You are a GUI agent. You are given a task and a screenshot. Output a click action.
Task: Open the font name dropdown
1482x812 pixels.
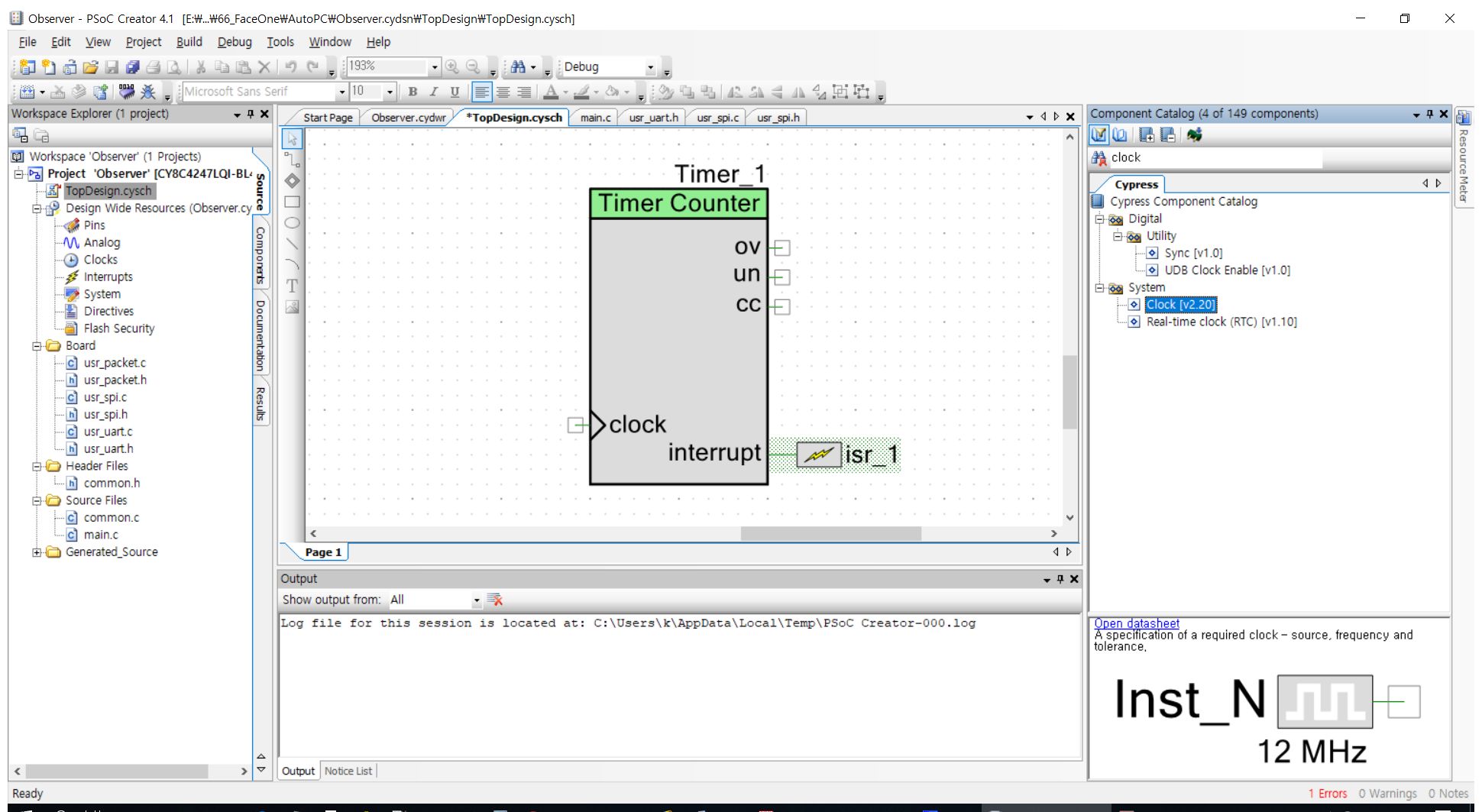click(341, 92)
